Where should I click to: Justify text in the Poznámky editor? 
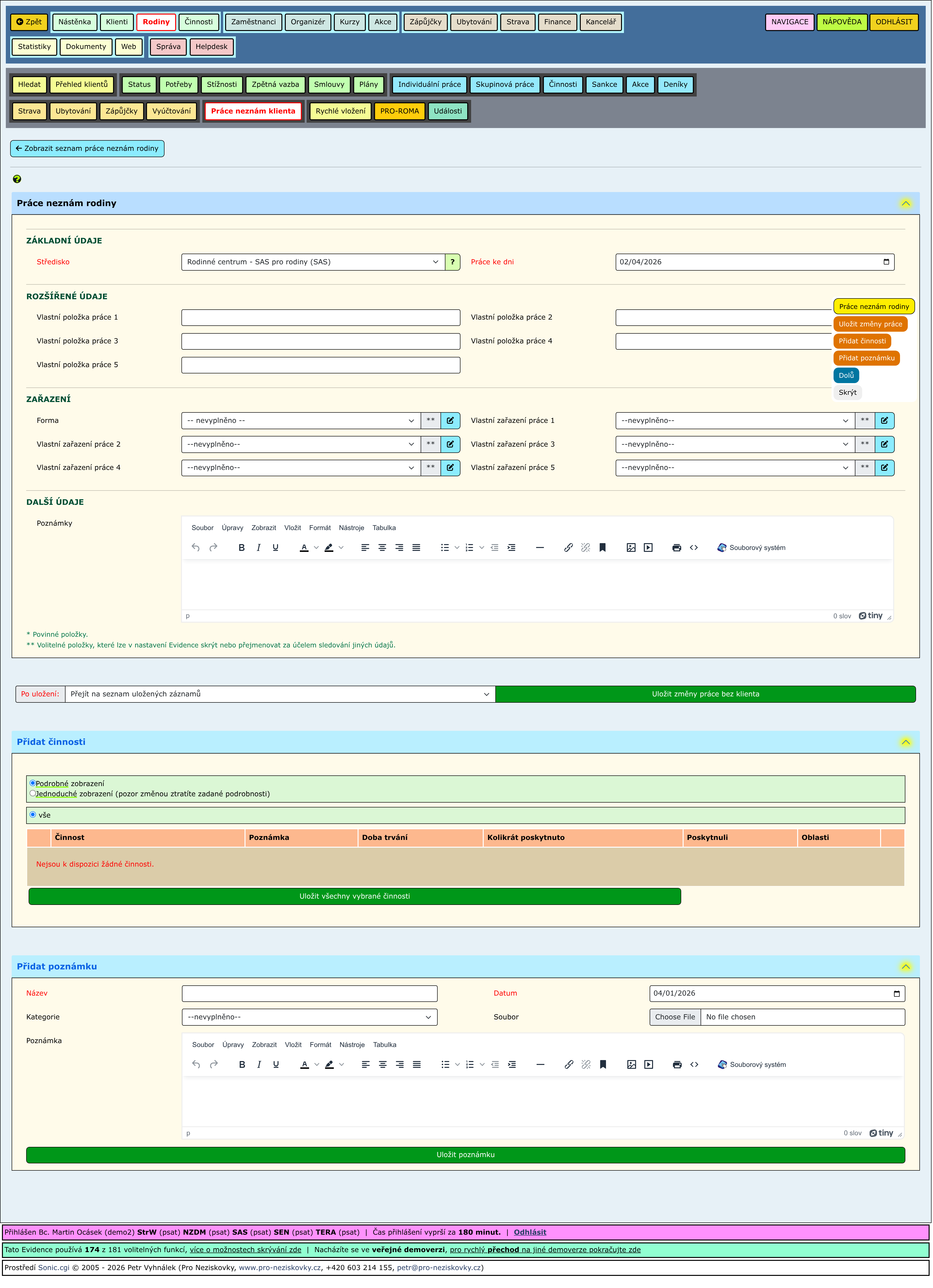pyautogui.click(x=417, y=548)
